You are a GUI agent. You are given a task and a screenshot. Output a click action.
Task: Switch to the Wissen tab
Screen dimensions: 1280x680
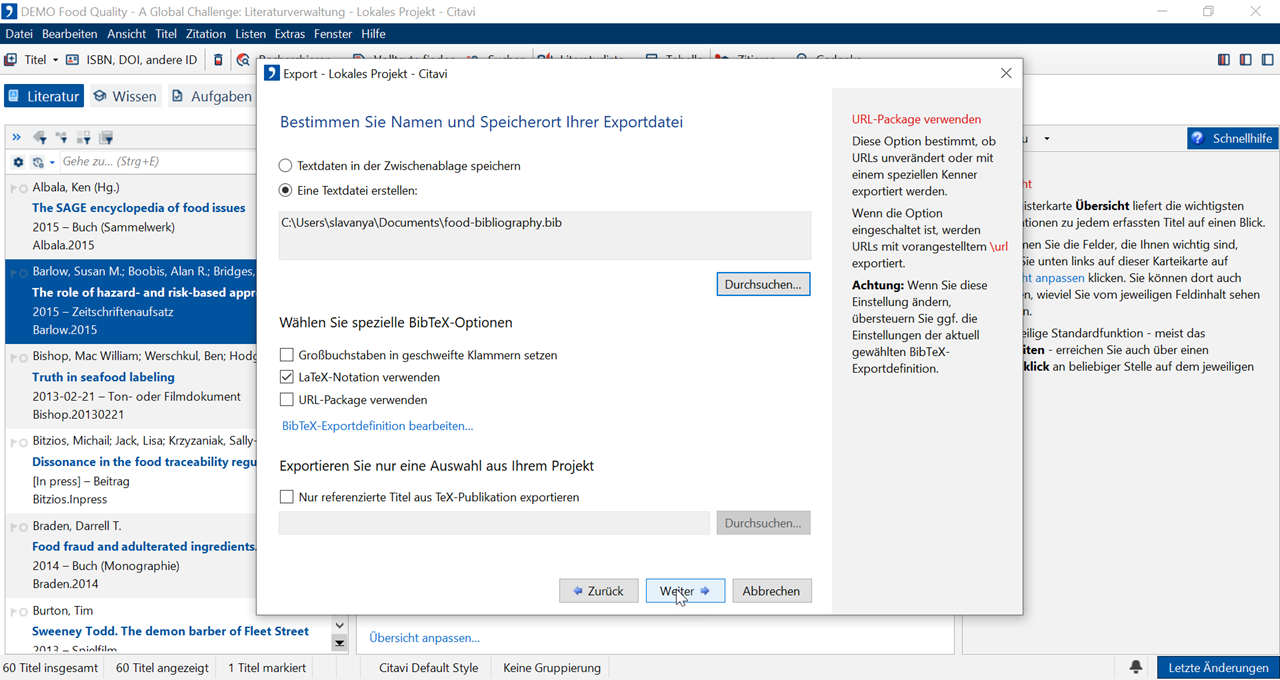[x=125, y=96]
